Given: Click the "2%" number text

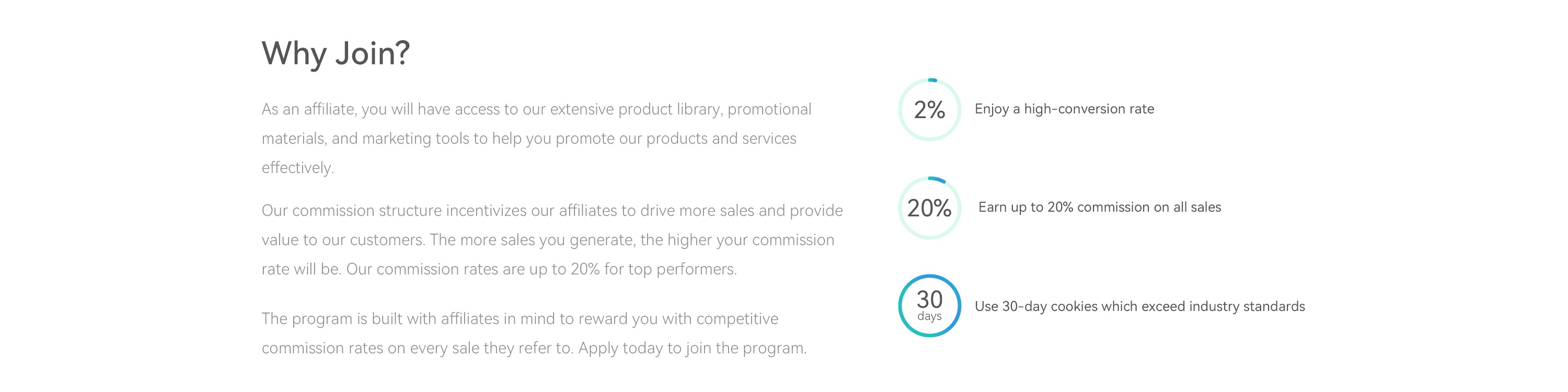Looking at the screenshot, I should [929, 110].
